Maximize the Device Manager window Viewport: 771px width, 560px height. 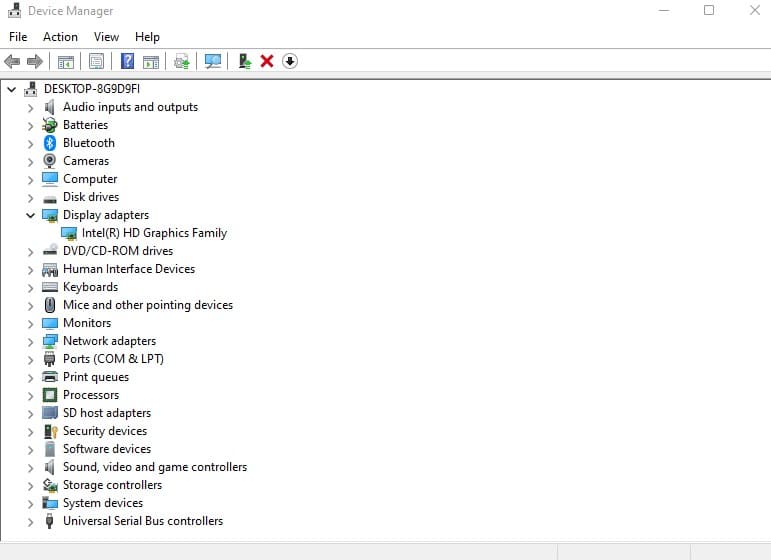tap(709, 10)
